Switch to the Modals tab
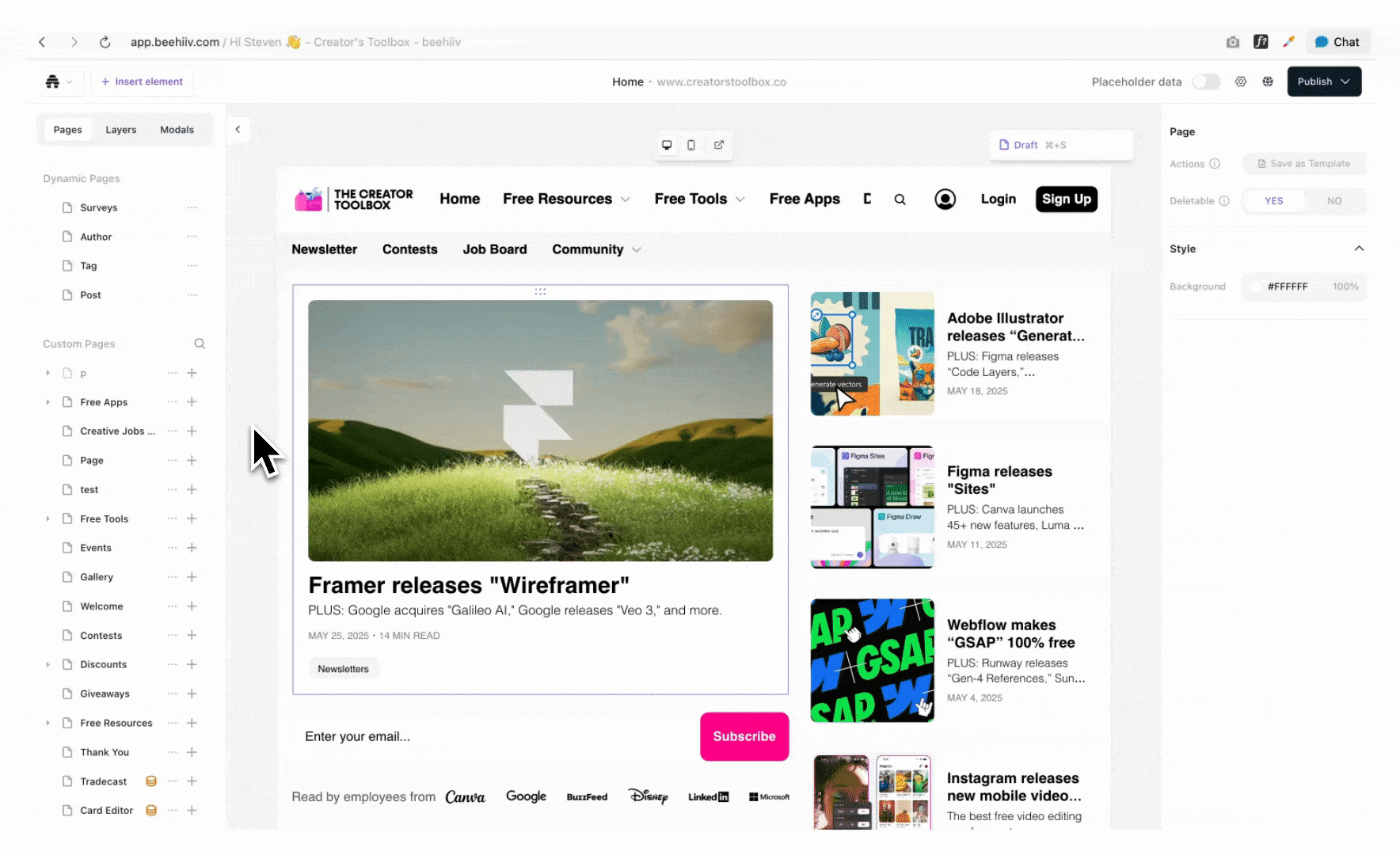Screen dimensions: 1400x855 click(x=177, y=130)
